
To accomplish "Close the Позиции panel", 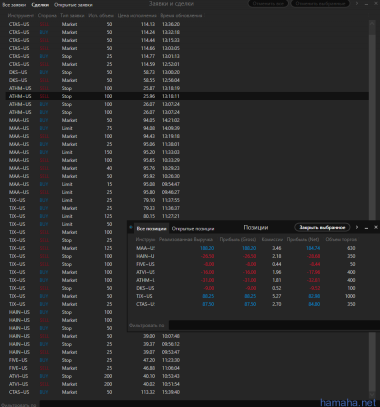I will pos(376,227).
